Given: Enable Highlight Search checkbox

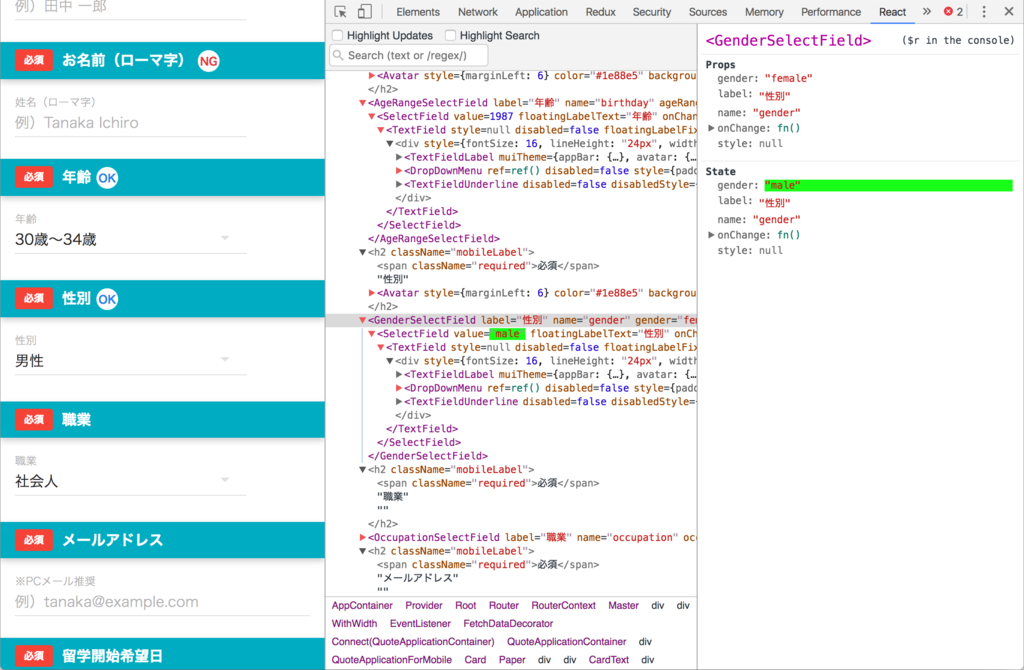Looking at the screenshot, I should pyautogui.click(x=450, y=35).
